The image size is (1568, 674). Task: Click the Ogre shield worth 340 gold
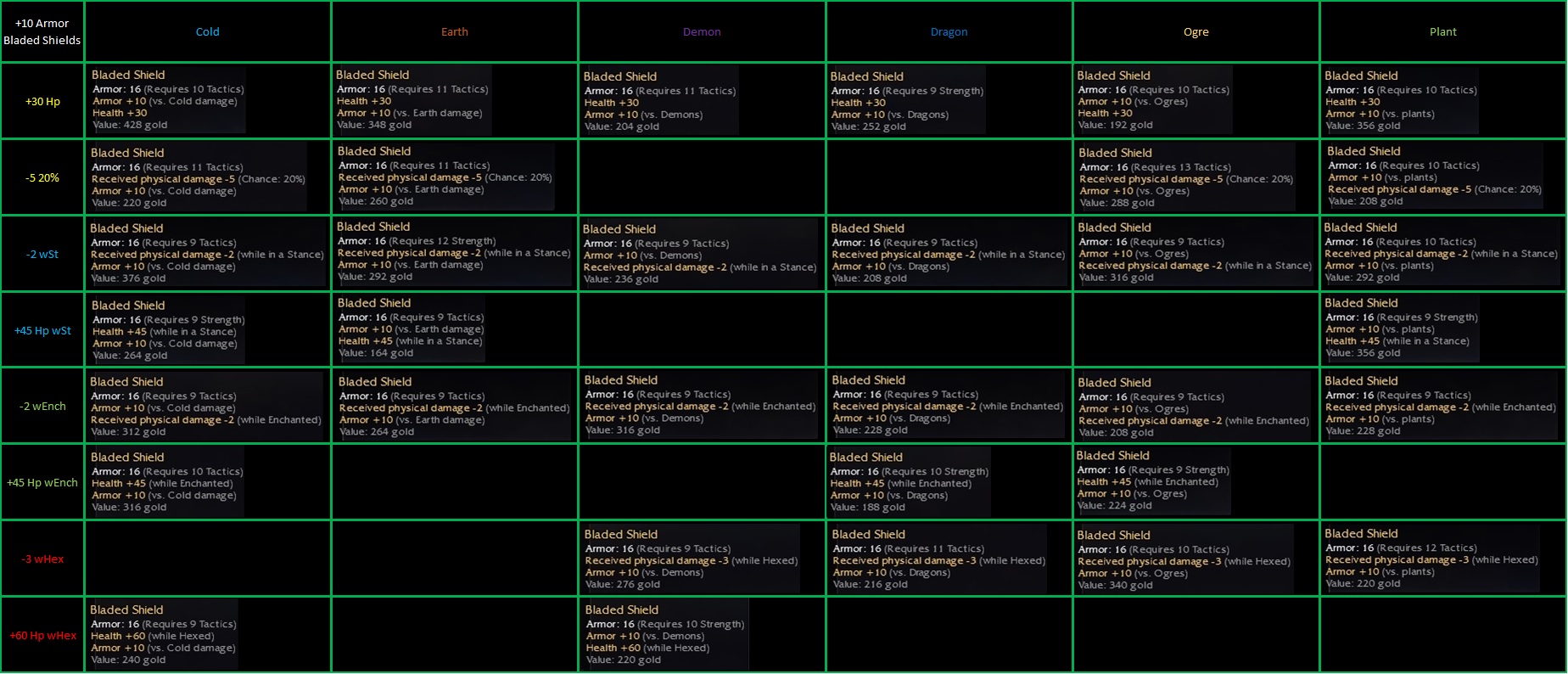pyautogui.click(x=1184, y=559)
